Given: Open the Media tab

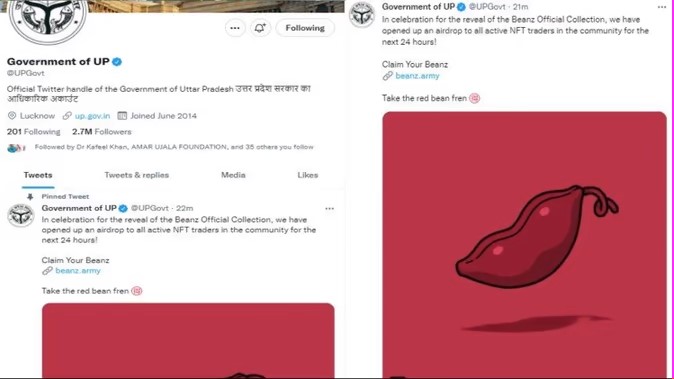Looking at the screenshot, I should tap(233, 175).
